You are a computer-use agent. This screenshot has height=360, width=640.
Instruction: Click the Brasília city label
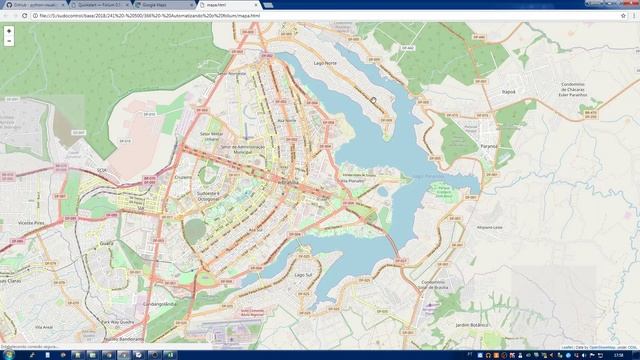tap(288, 182)
